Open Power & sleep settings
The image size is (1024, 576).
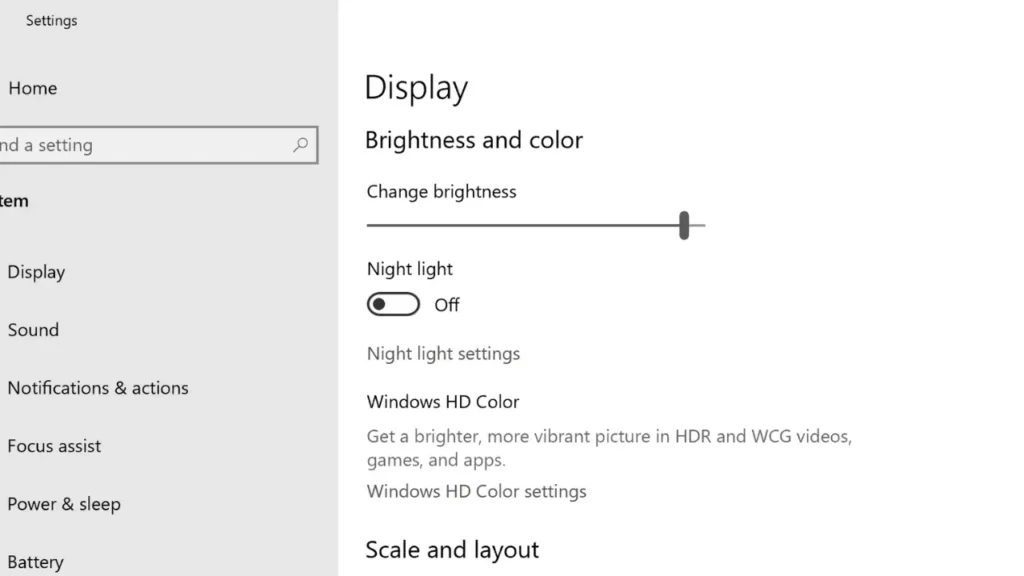(64, 504)
